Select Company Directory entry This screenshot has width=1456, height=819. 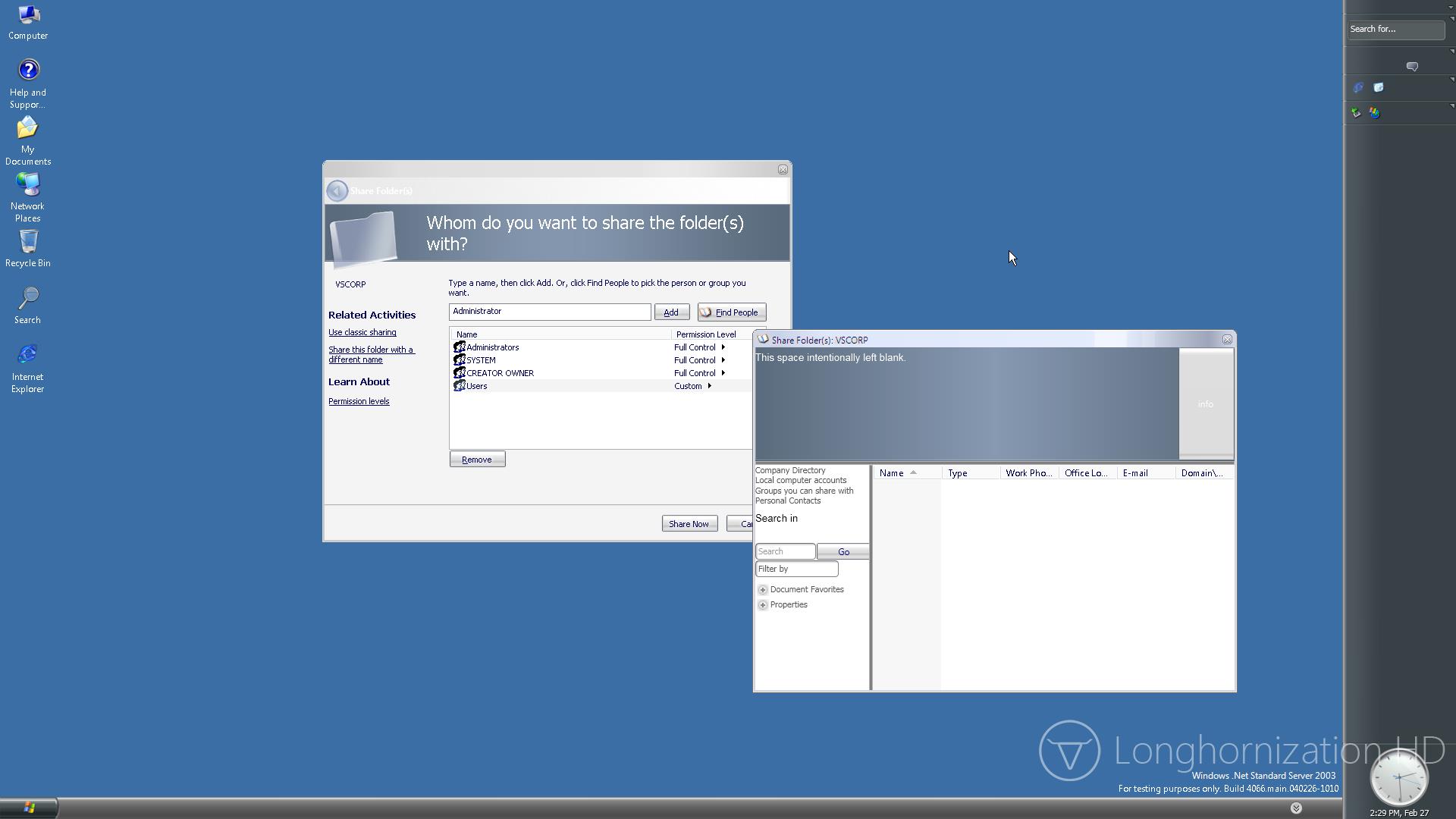pyautogui.click(x=790, y=471)
